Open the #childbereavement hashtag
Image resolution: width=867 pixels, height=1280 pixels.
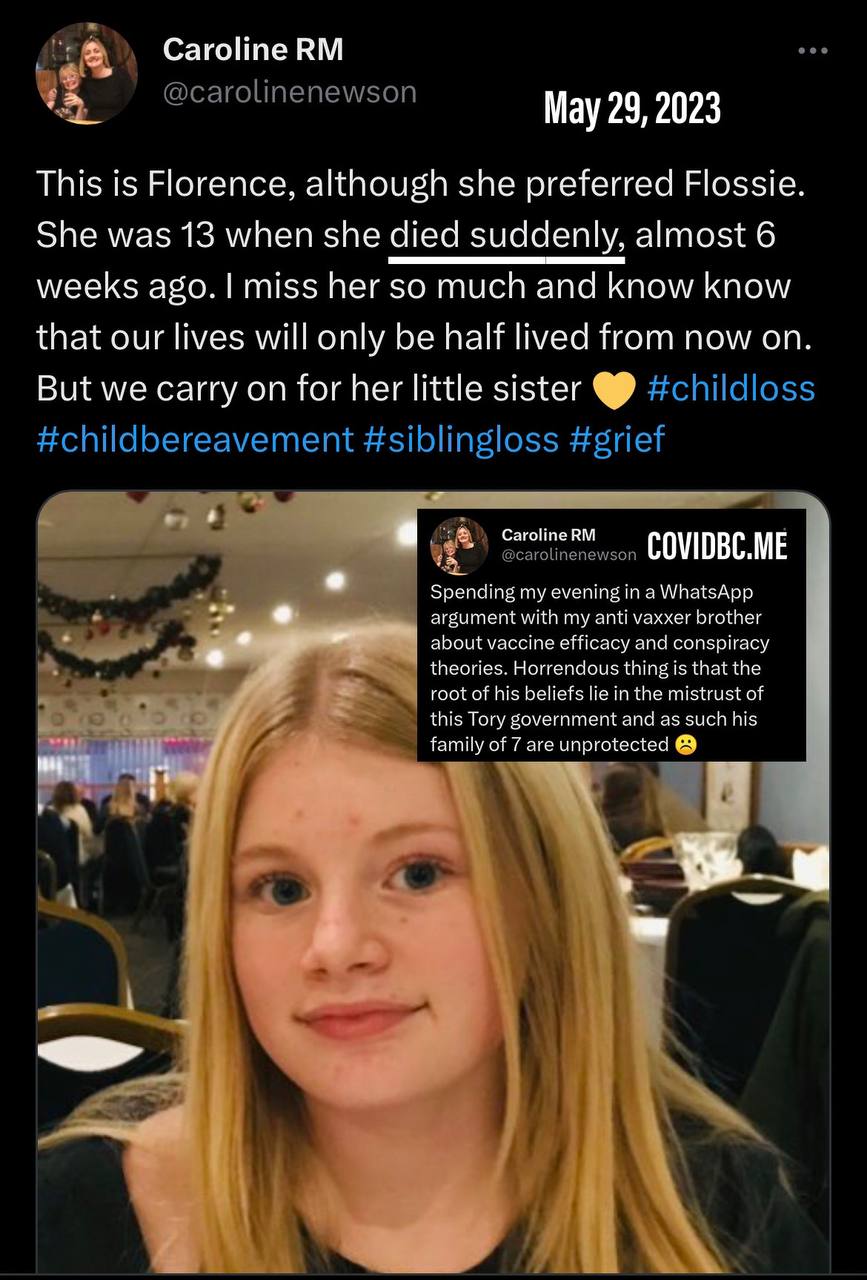(x=194, y=439)
